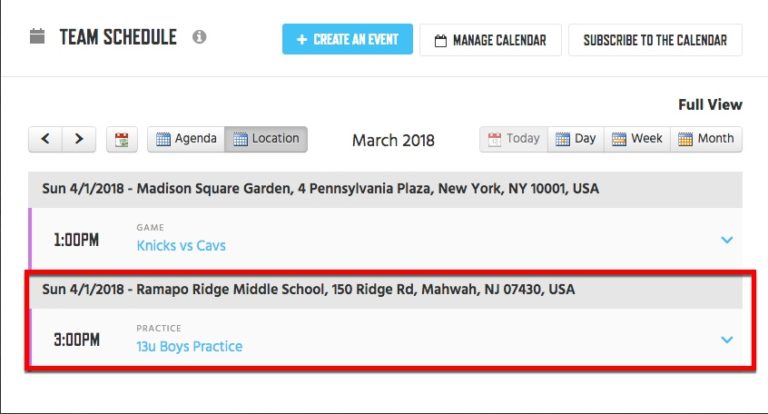This screenshot has width=768, height=414.
Task: Open the 13u Boys Practice link
Action: coord(190,346)
